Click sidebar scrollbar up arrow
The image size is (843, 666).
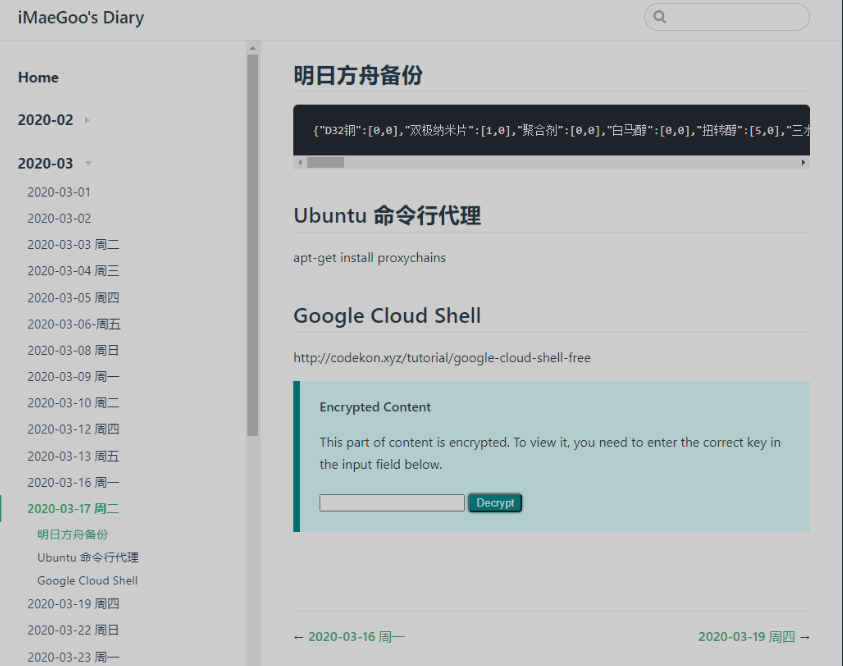253,48
